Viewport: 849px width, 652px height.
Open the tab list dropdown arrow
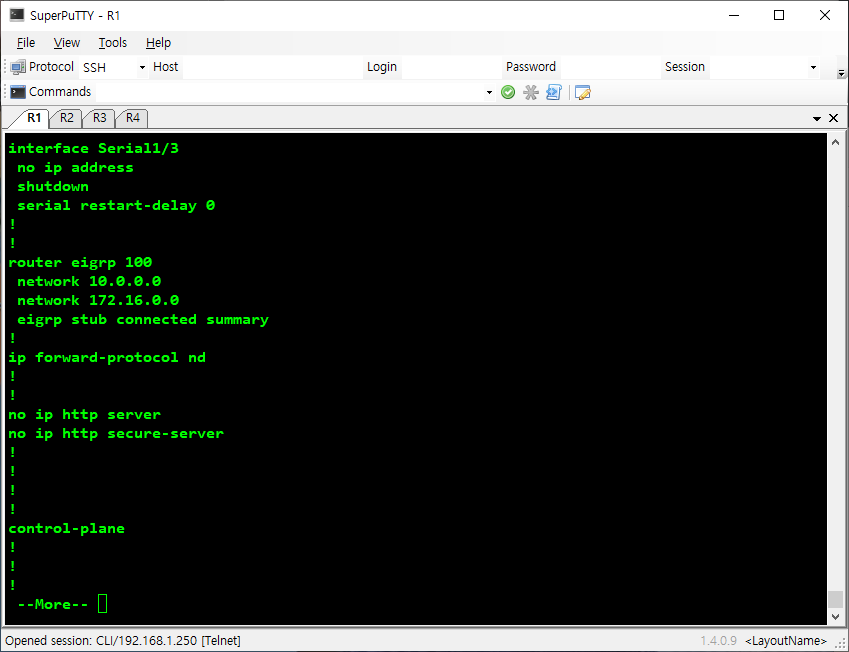click(817, 118)
